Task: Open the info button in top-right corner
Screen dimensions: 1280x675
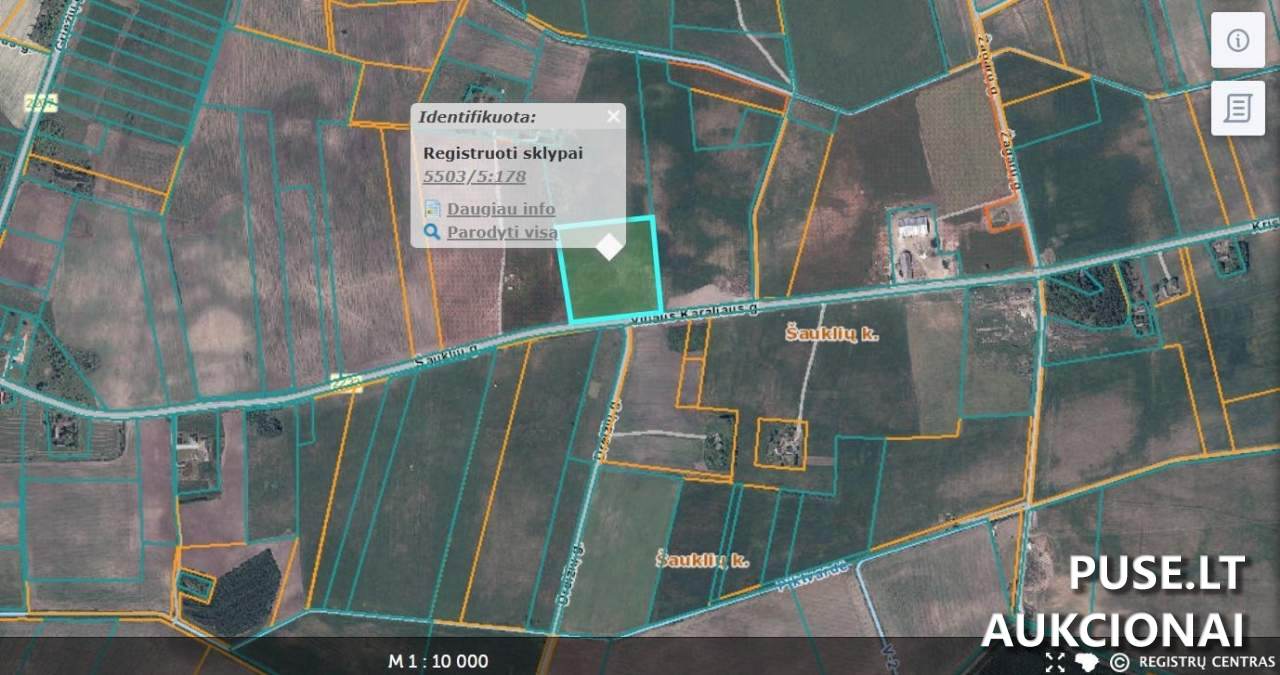Action: 1238,41
